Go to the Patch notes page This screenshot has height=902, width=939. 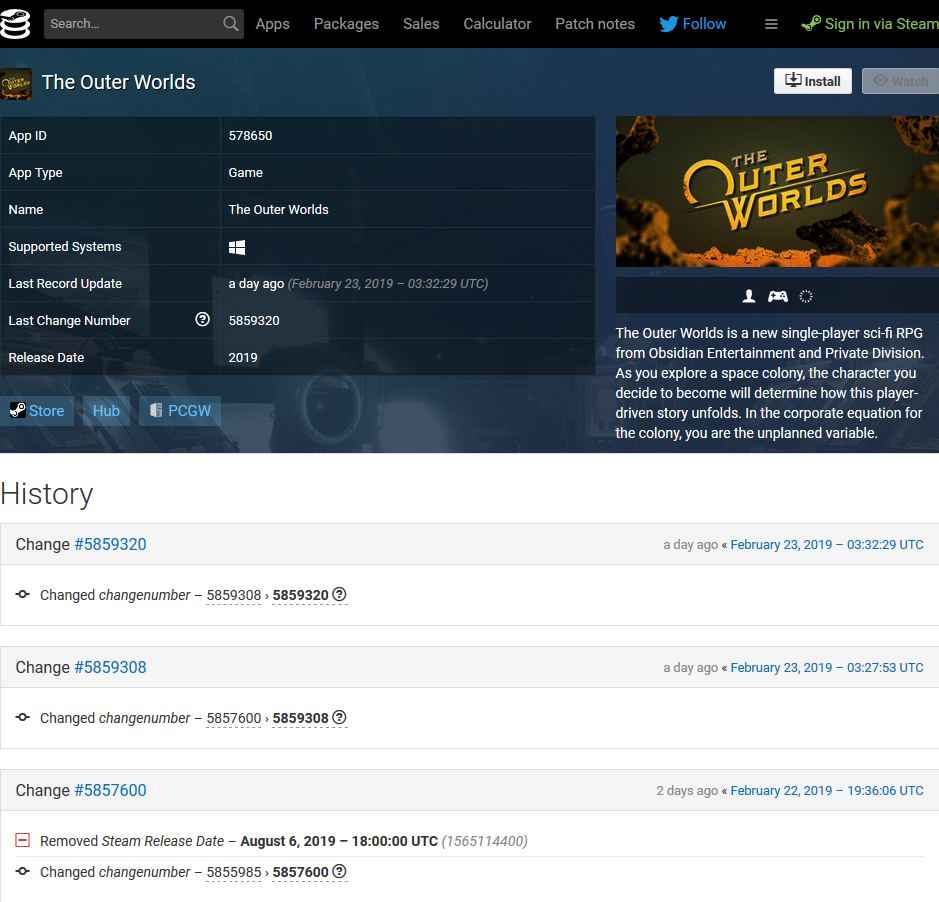click(594, 24)
